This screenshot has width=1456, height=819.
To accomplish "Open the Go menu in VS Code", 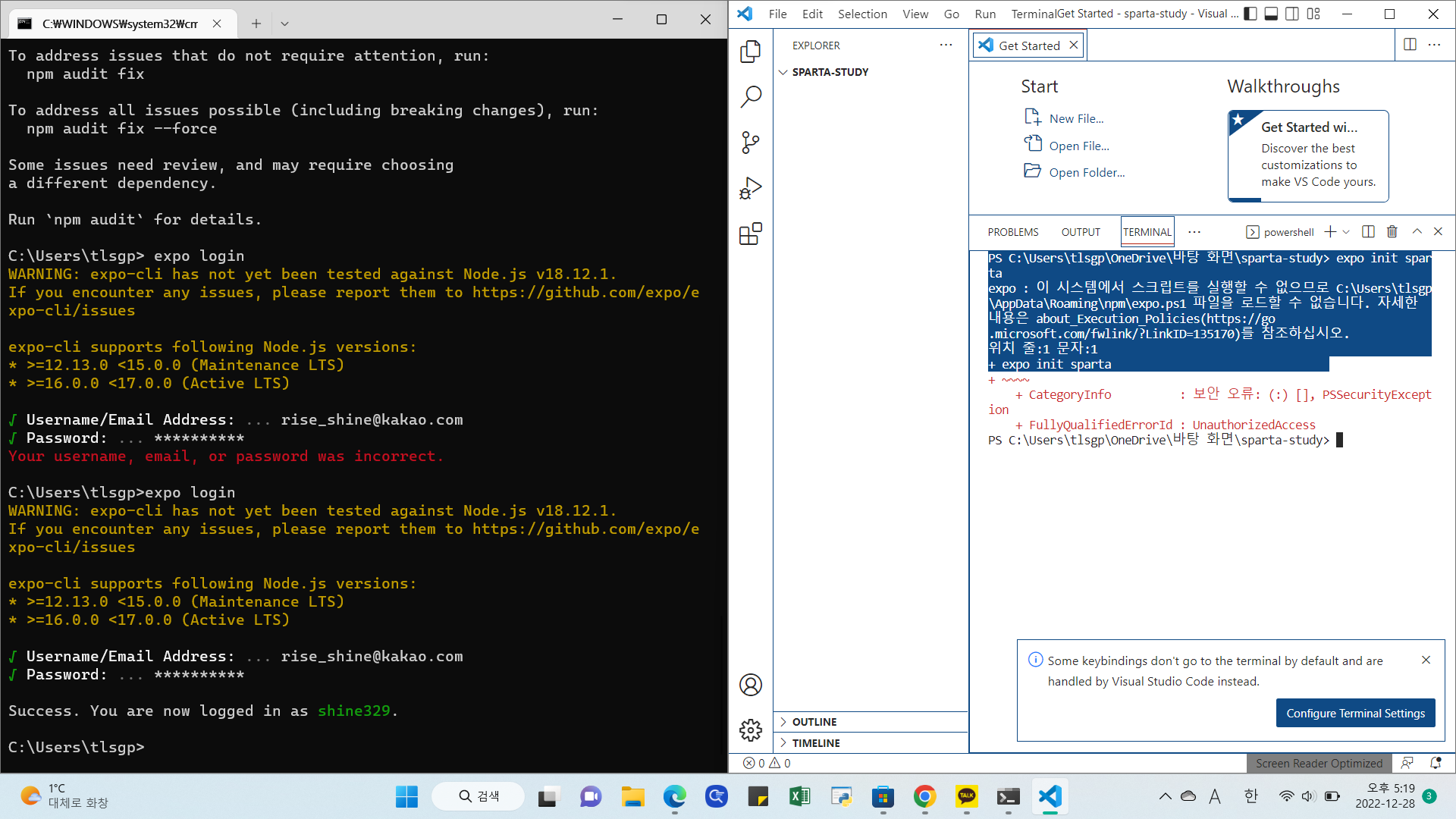I will pyautogui.click(x=952, y=14).
